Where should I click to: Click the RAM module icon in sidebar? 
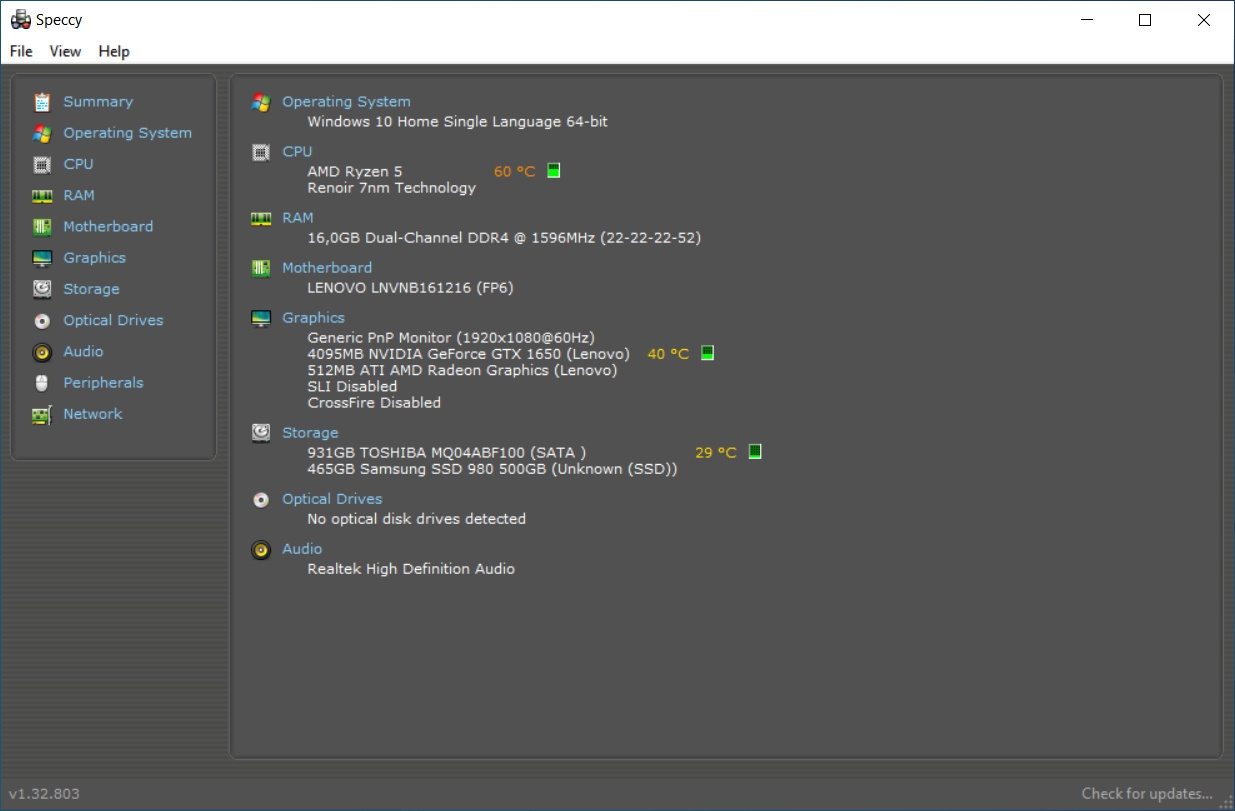42,196
